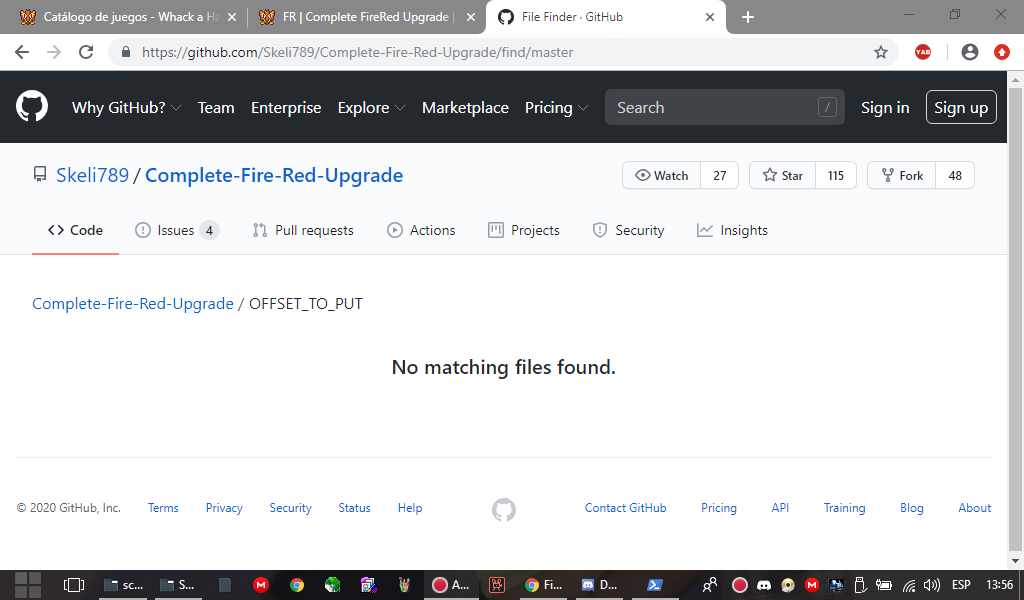The height and width of the screenshot is (600, 1024).
Task: Reload the page
Action: pyautogui.click(x=86, y=52)
